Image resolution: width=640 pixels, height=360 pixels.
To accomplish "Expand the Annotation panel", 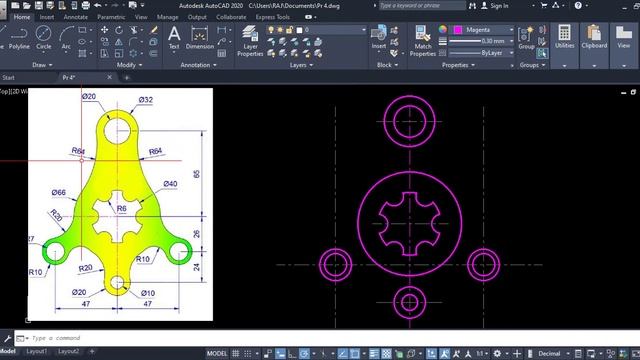I will point(198,65).
